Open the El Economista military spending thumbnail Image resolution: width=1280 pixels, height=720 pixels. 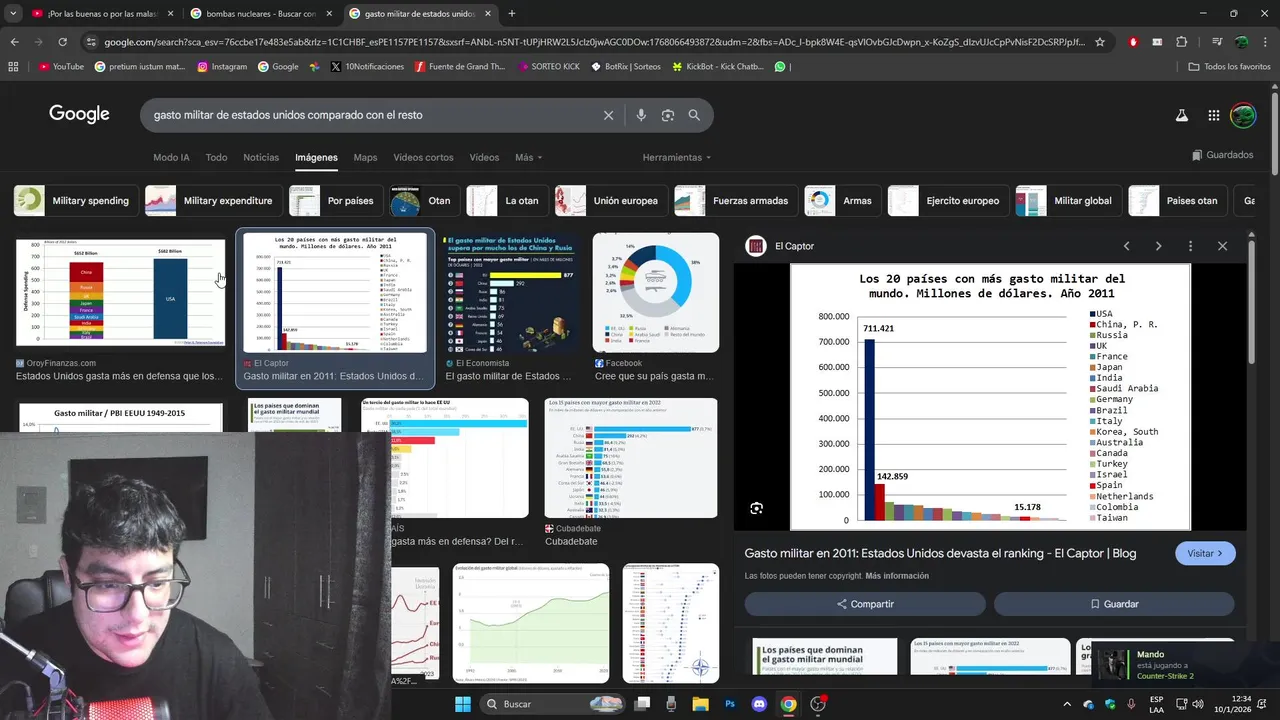(x=510, y=292)
